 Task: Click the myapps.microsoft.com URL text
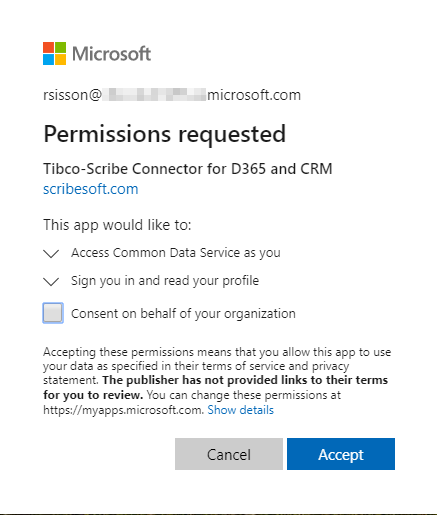(123, 410)
